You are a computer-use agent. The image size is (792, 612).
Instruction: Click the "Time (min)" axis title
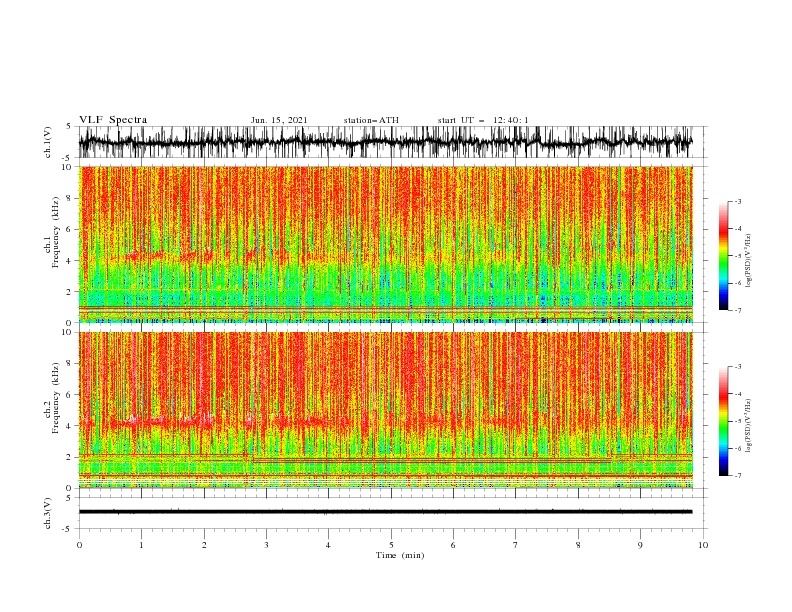coord(400,555)
